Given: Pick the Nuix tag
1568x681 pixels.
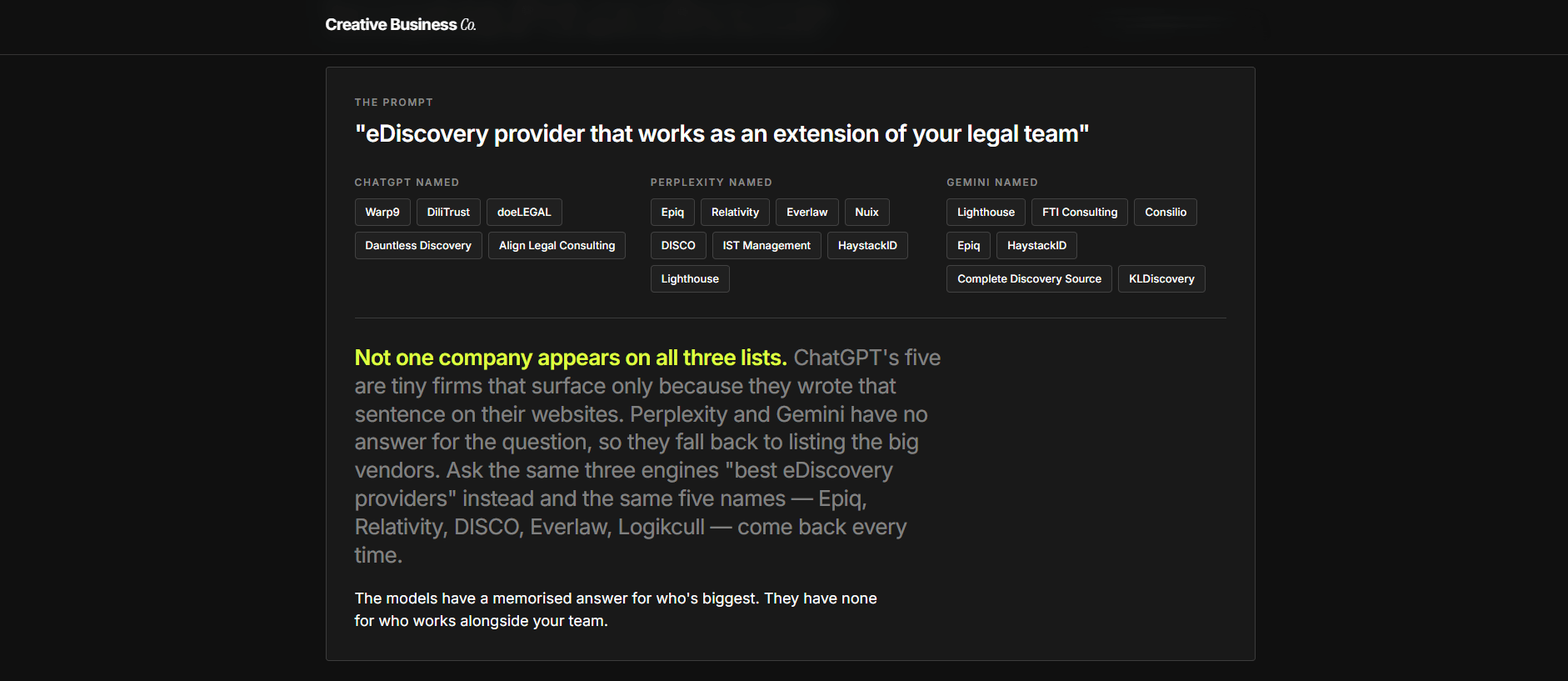Looking at the screenshot, I should point(866,213).
